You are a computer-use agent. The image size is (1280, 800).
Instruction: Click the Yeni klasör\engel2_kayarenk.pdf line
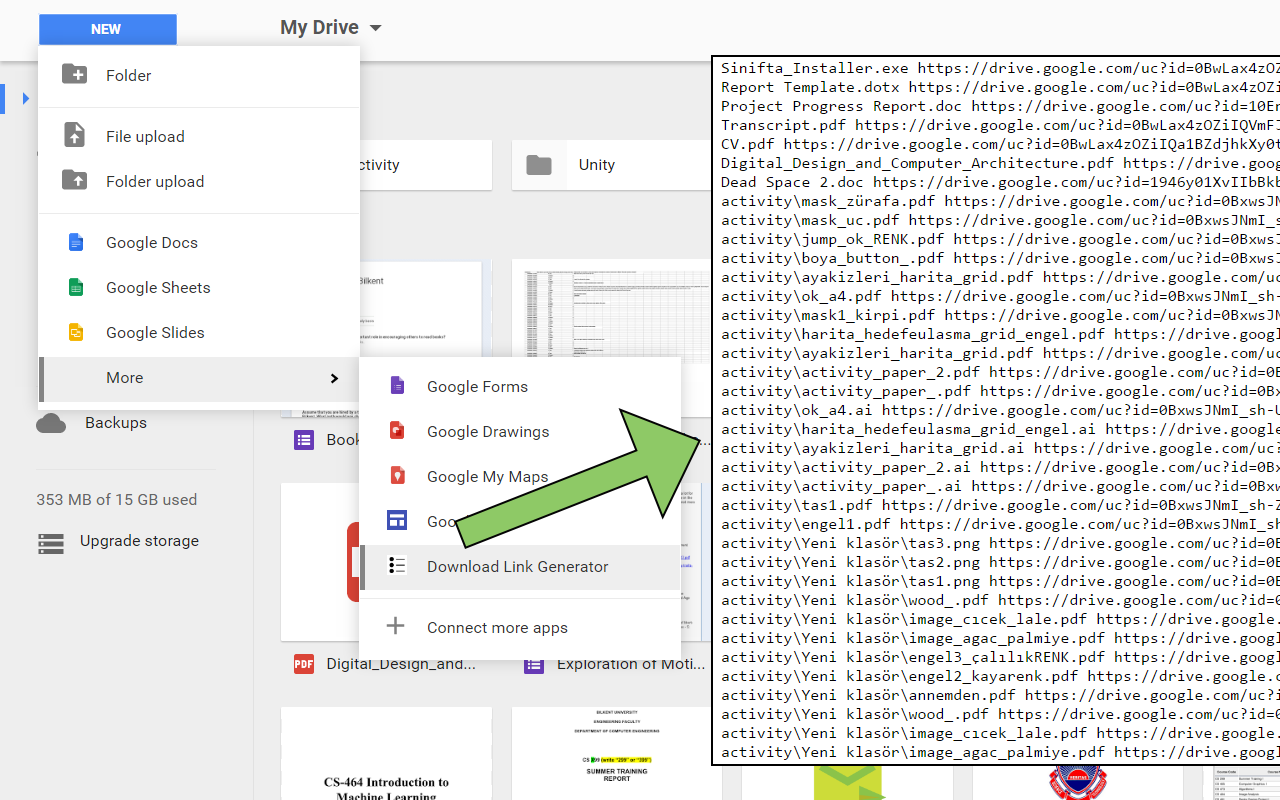tap(1000, 676)
